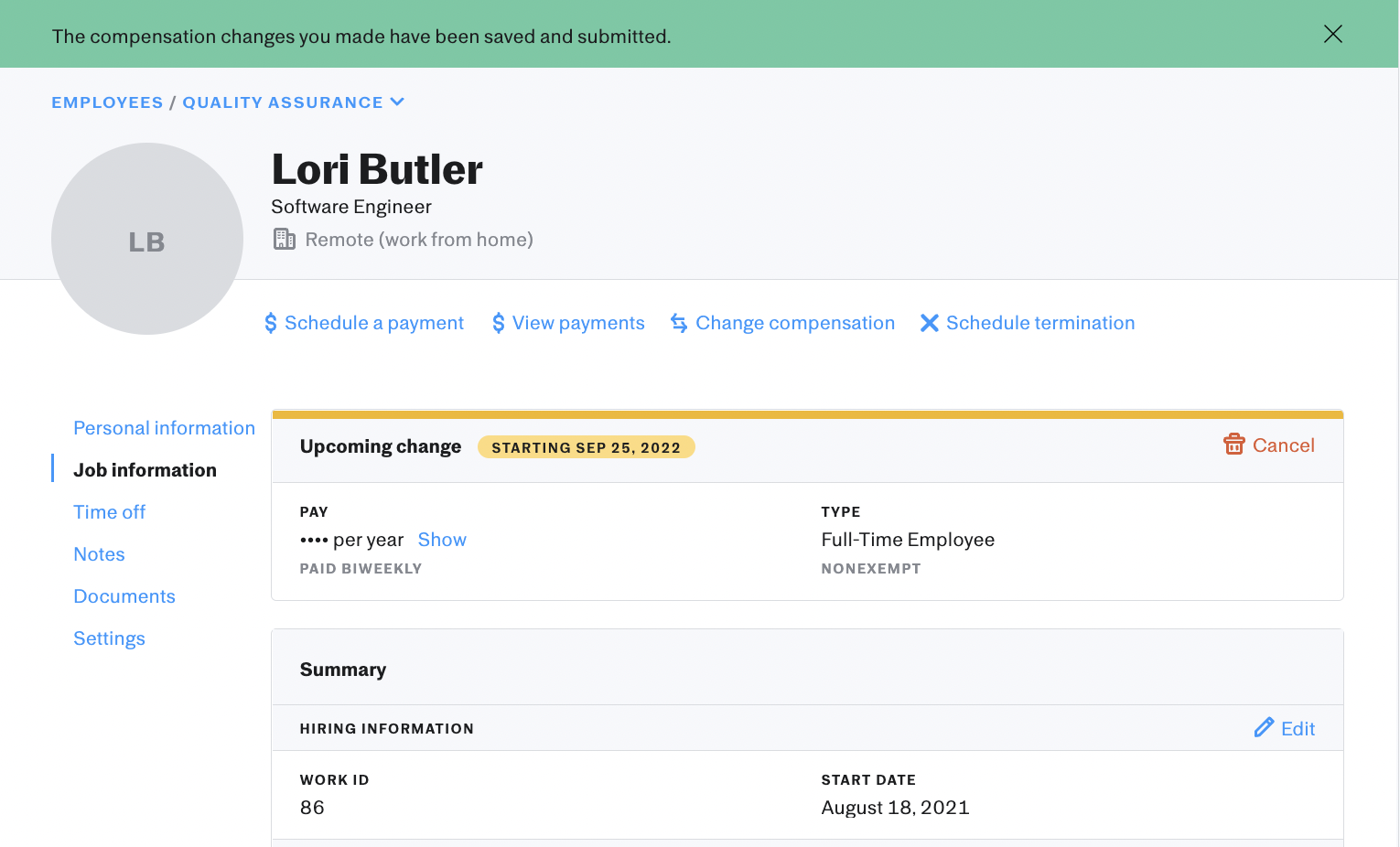The image size is (1400, 847).
Task: Open Schedule a payment
Action: click(374, 323)
